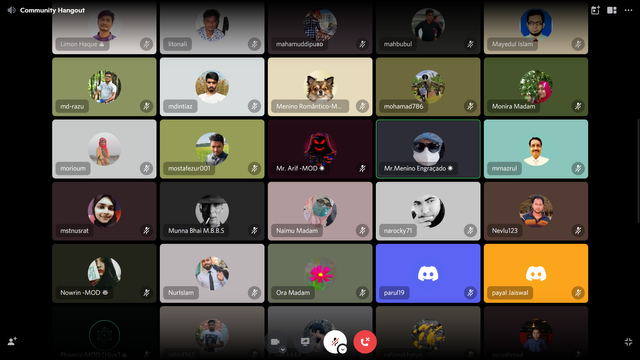The image size is (640, 360).
Task: Click the vertical scrollbar on the right edge
Action: 638,171
